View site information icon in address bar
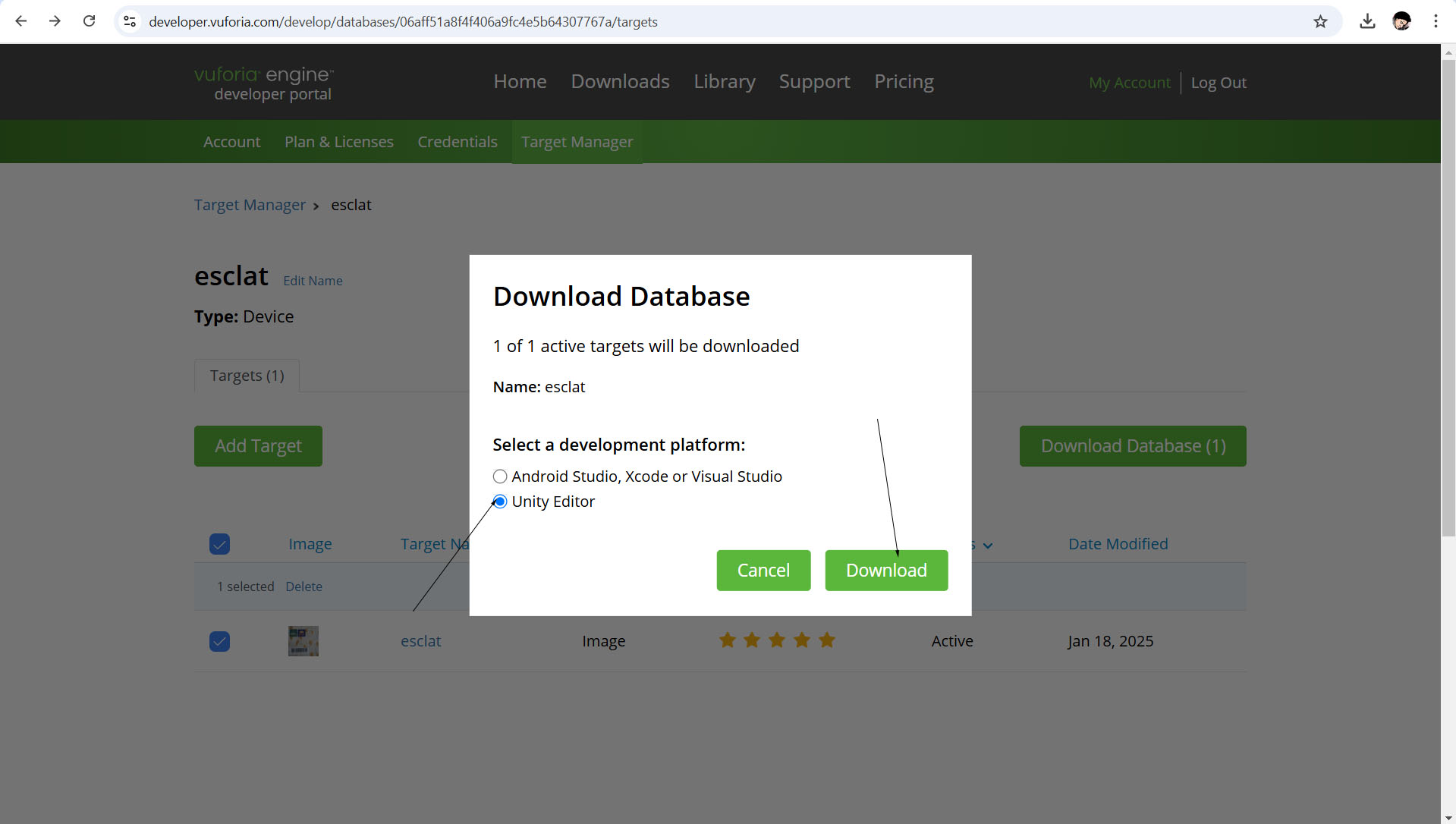This screenshot has width=1456, height=824. (130, 21)
